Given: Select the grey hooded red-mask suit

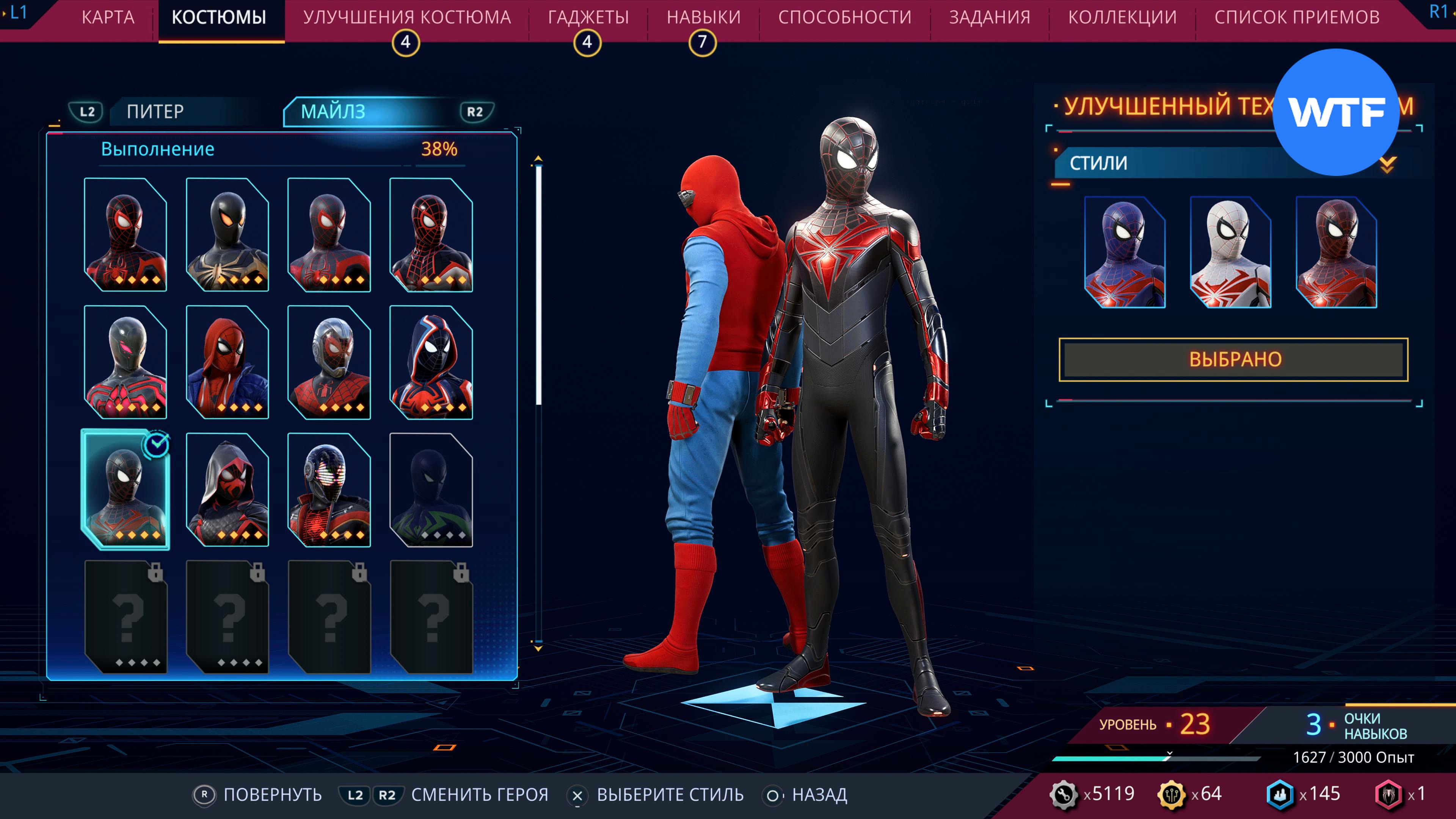Looking at the screenshot, I should click(227, 490).
